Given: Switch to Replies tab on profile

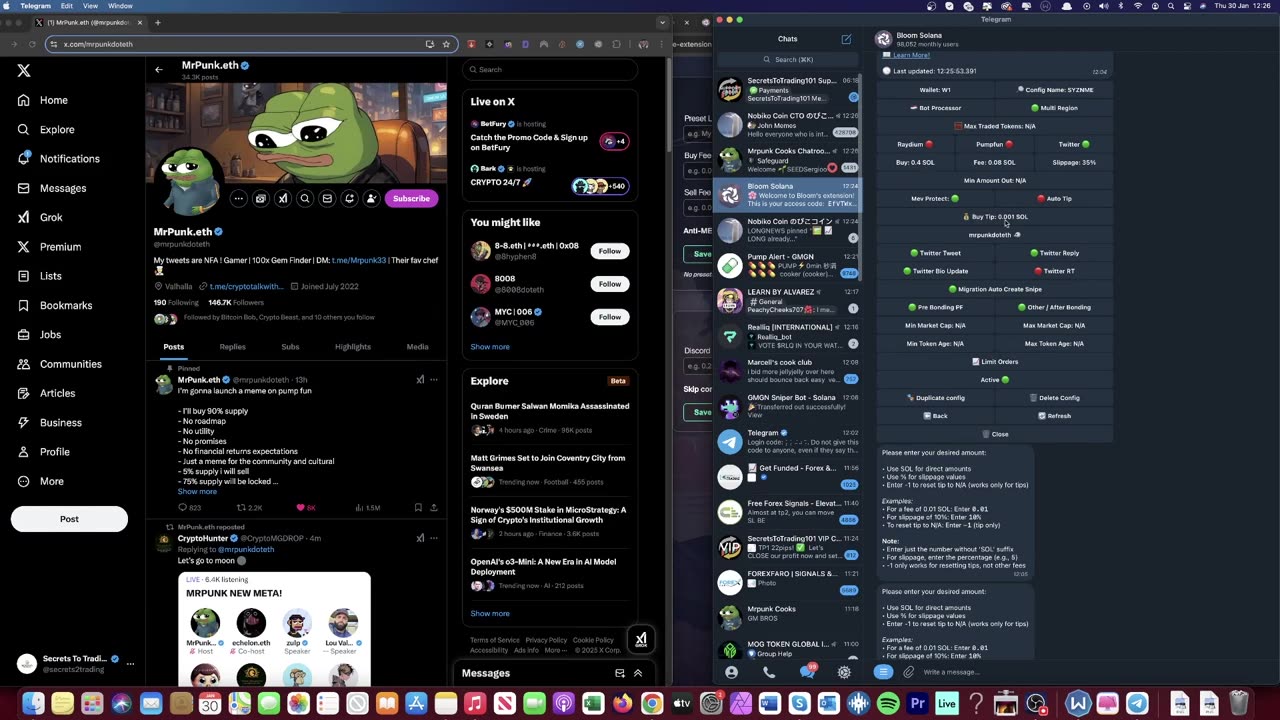Looking at the screenshot, I should (233, 347).
